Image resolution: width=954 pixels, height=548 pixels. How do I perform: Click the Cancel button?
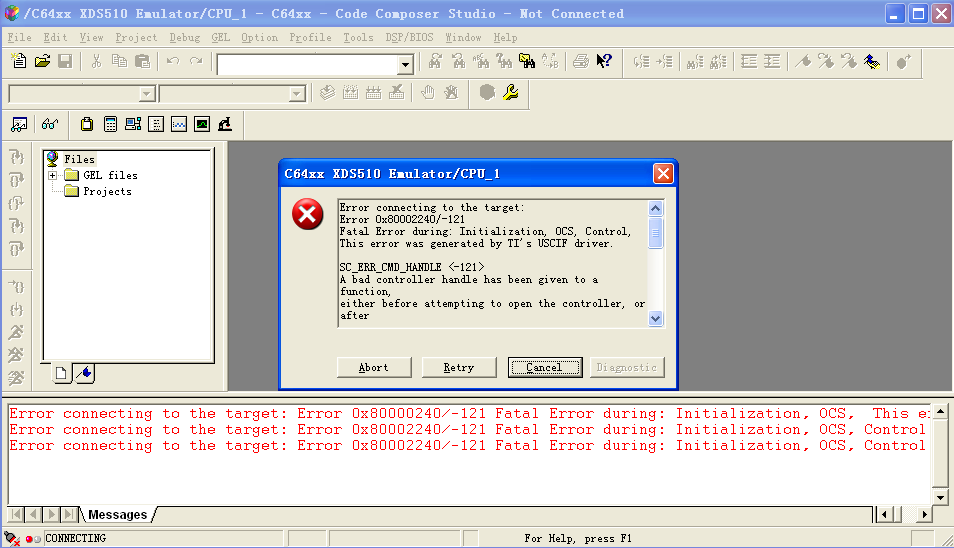[x=545, y=367]
